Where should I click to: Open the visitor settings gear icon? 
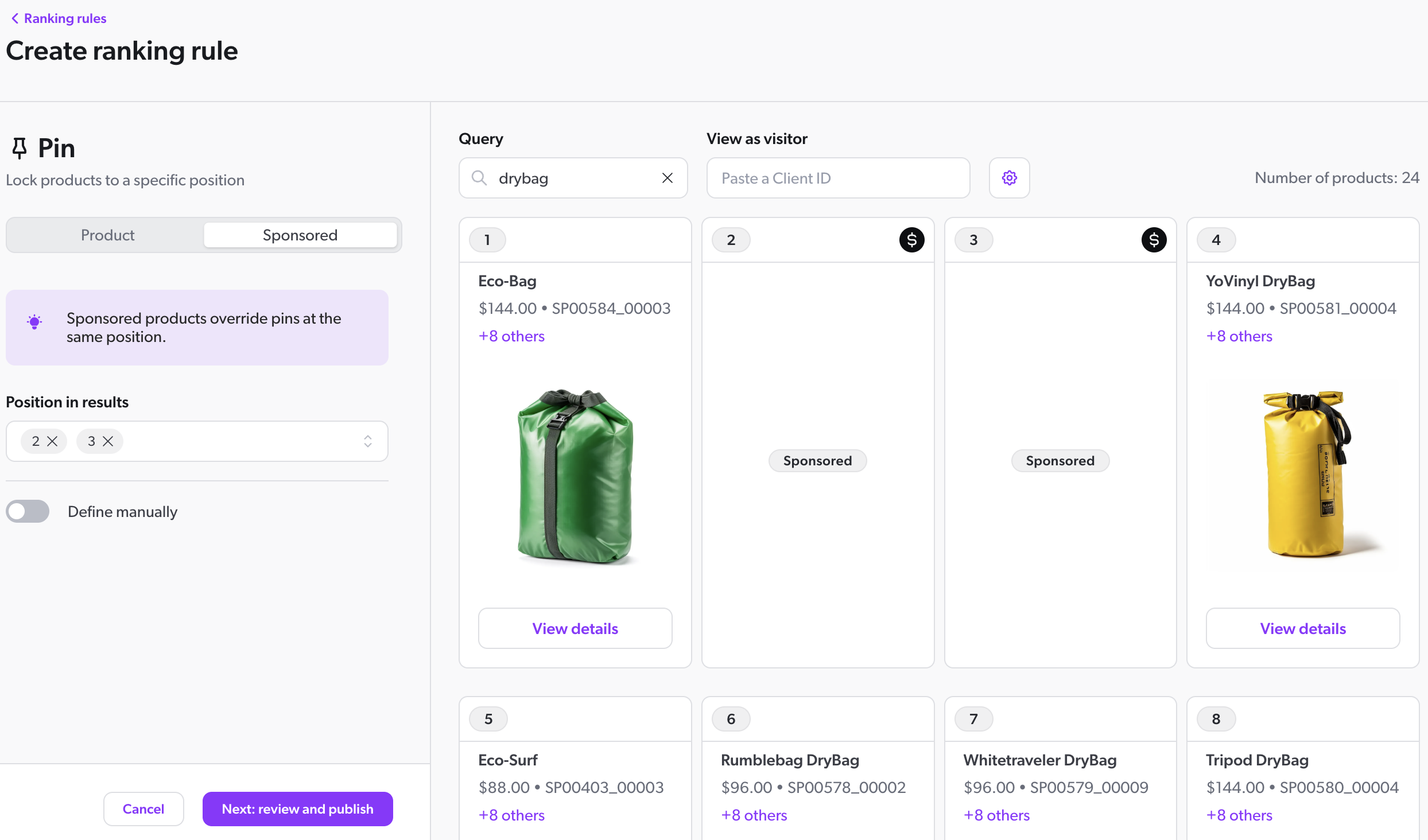pyautogui.click(x=1009, y=178)
